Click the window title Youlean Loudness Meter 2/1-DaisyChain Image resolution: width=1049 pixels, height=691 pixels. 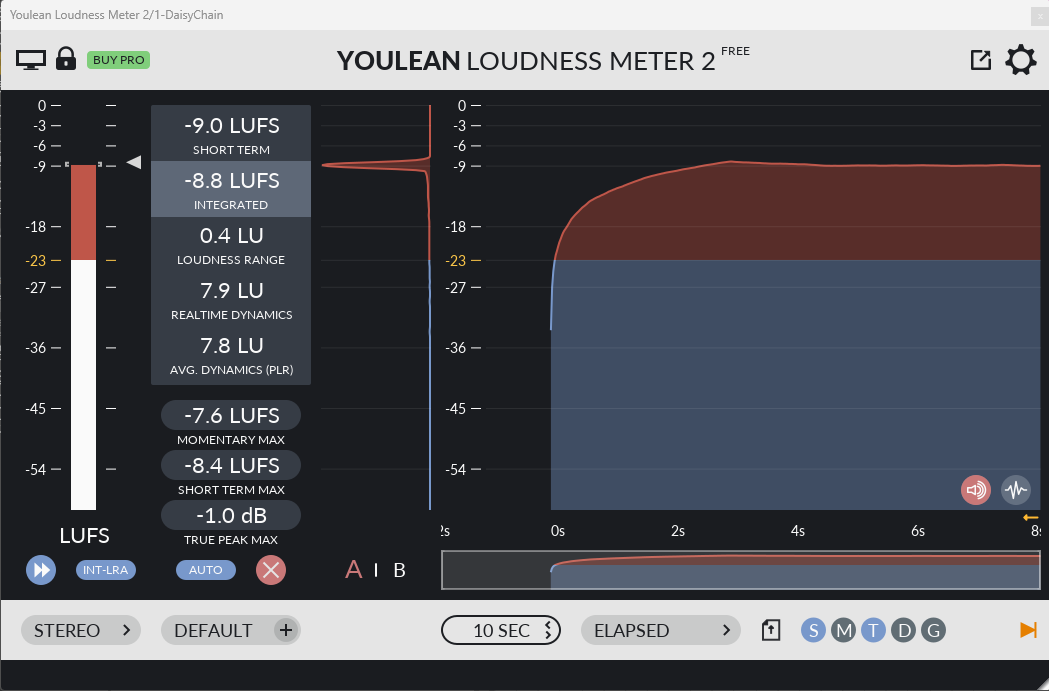(116, 15)
